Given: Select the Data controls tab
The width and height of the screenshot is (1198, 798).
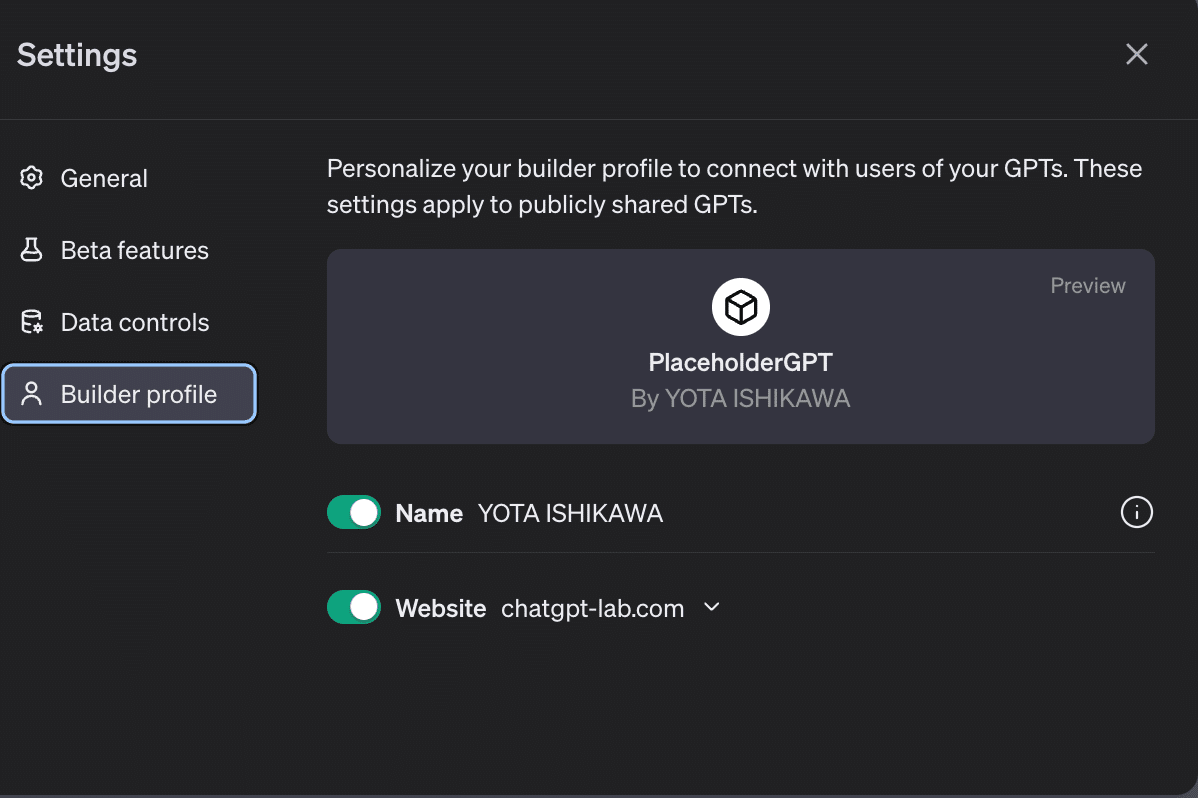Looking at the screenshot, I should tap(134, 322).
